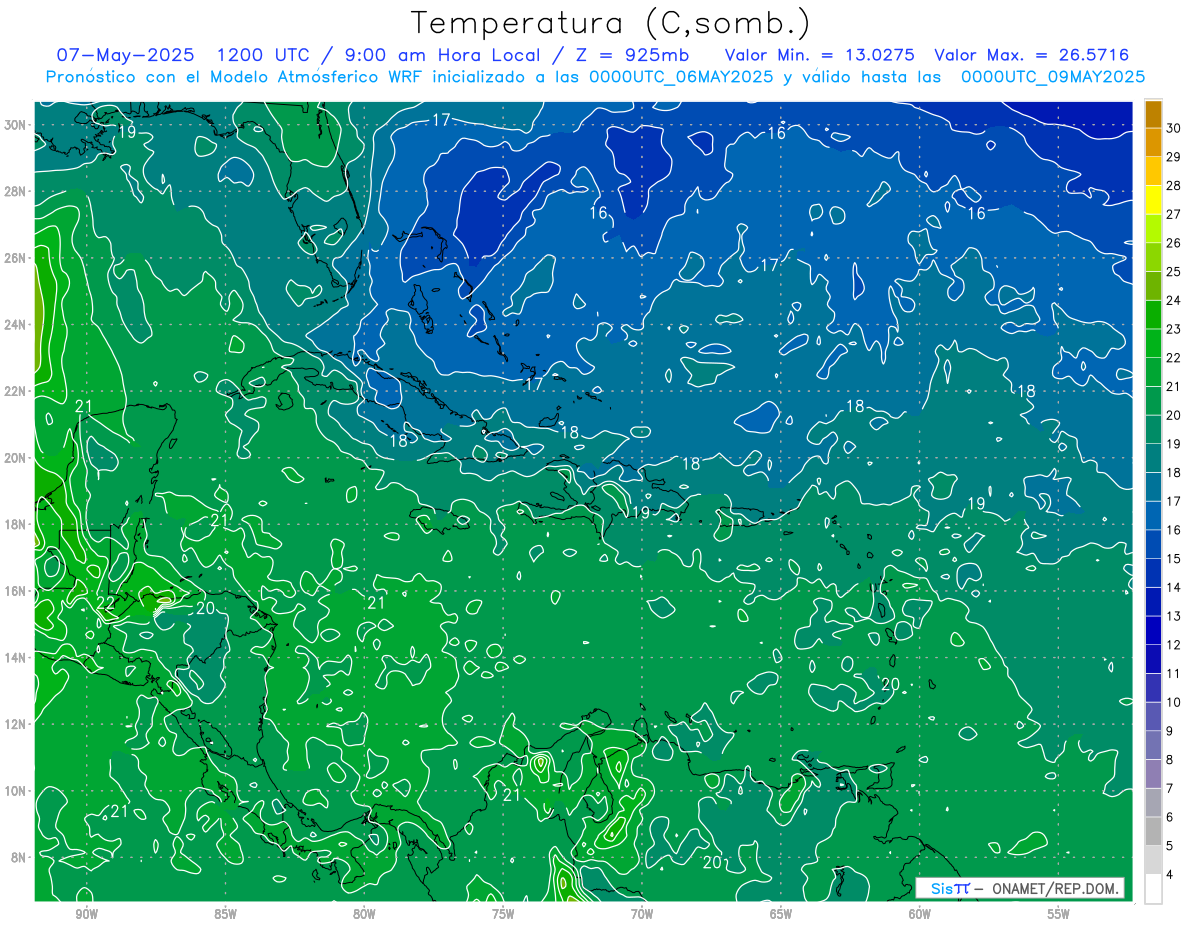Viewport: 1200px width, 927px height.
Task: Pick the legend swatch between 11 and 12
Action: (1153, 659)
